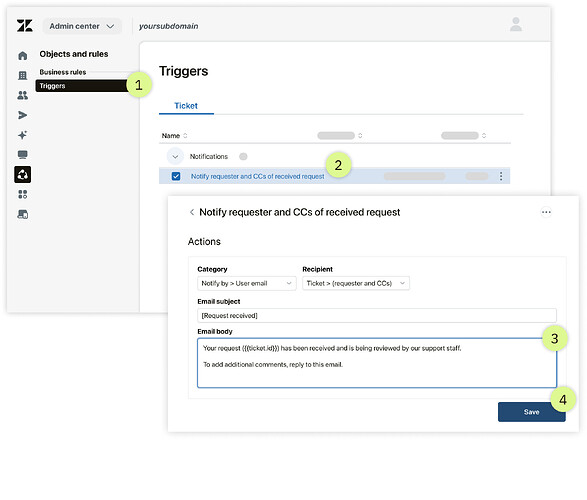Select the Ticket tab
This screenshot has height=500, width=587.
tap(186, 106)
